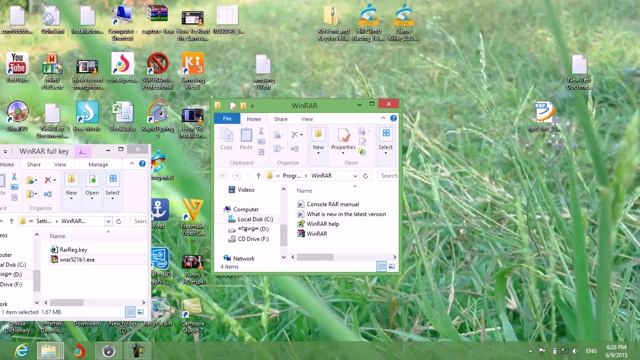This screenshot has width=640, height=360.
Task: Click ENG language indicator in taskbar
Action: (591, 351)
